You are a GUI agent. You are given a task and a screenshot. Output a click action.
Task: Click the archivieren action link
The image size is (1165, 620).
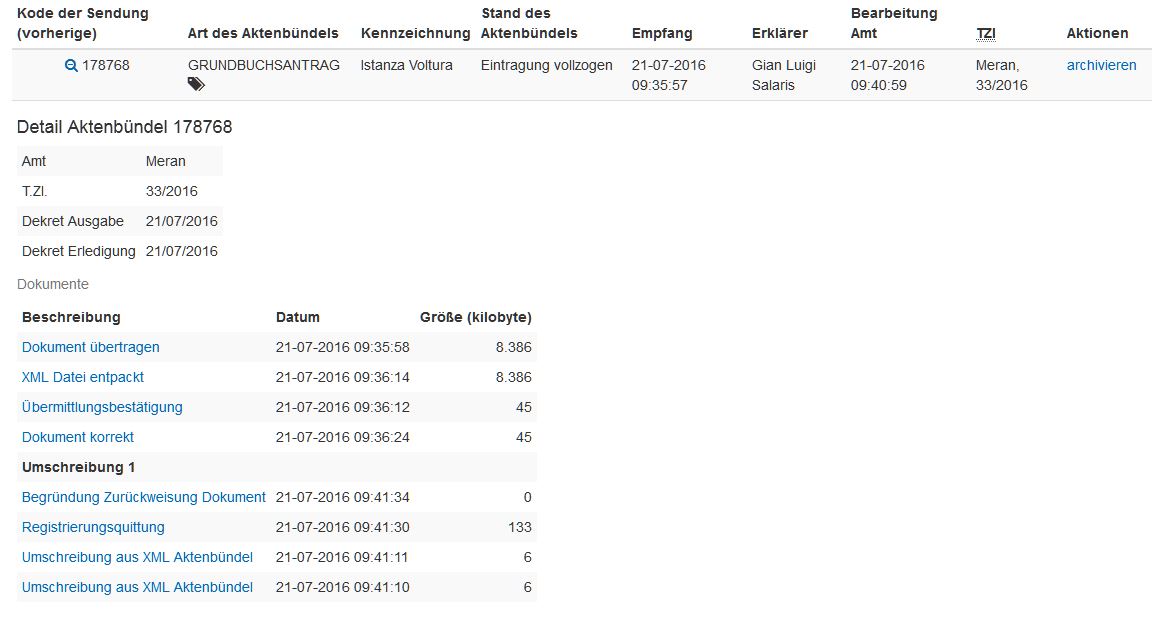pyautogui.click(x=1101, y=65)
